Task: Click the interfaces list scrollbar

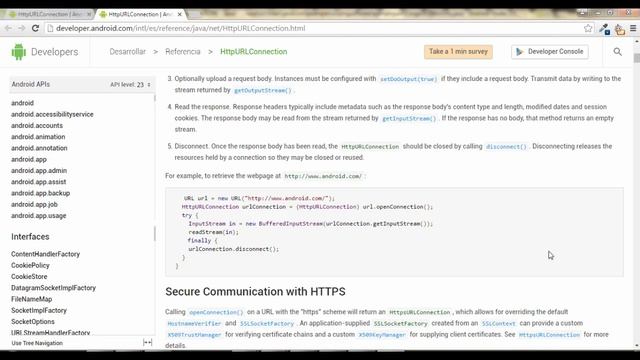Action: (154, 234)
